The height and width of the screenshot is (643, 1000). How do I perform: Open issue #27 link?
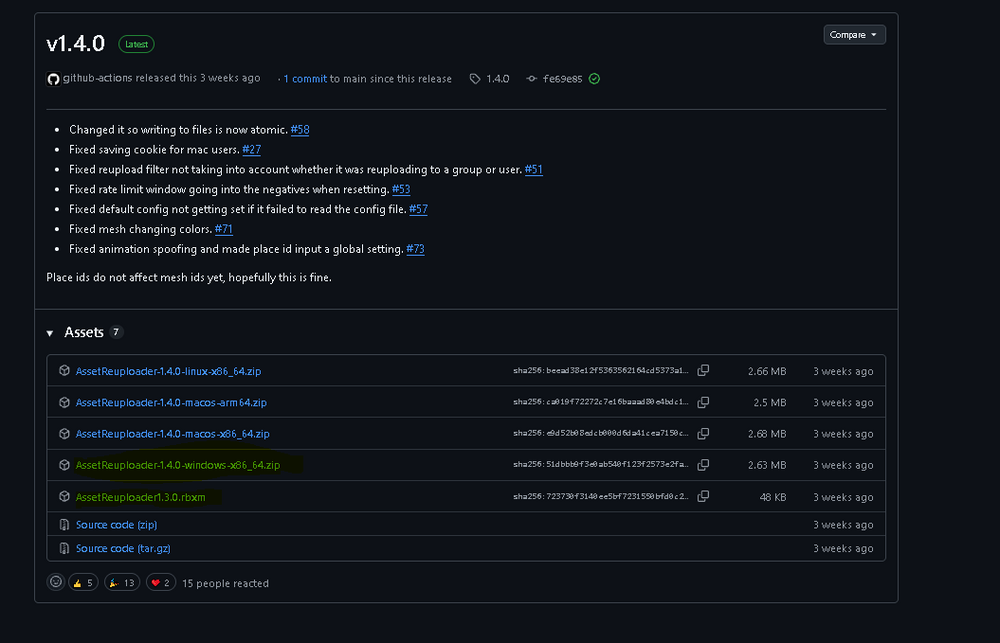point(251,149)
